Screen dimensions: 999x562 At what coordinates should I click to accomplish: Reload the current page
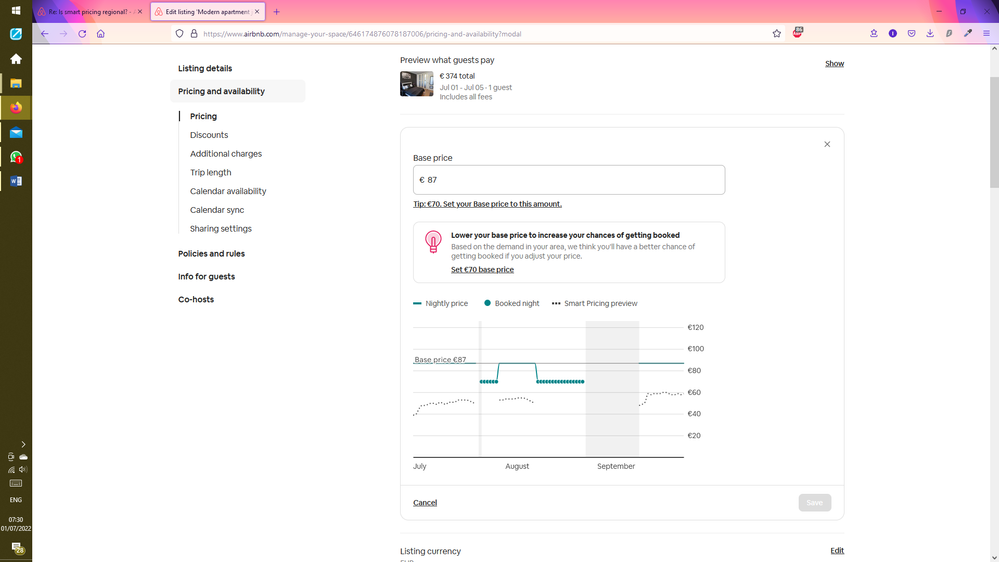pyautogui.click(x=82, y=33)
